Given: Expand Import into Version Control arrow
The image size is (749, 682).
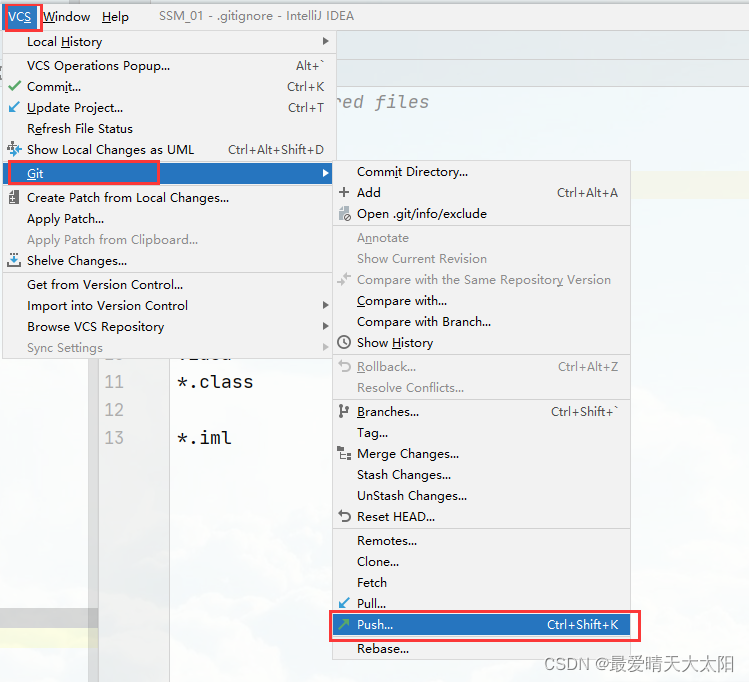Looking at the screenshot, I should [x=325, y=305].
